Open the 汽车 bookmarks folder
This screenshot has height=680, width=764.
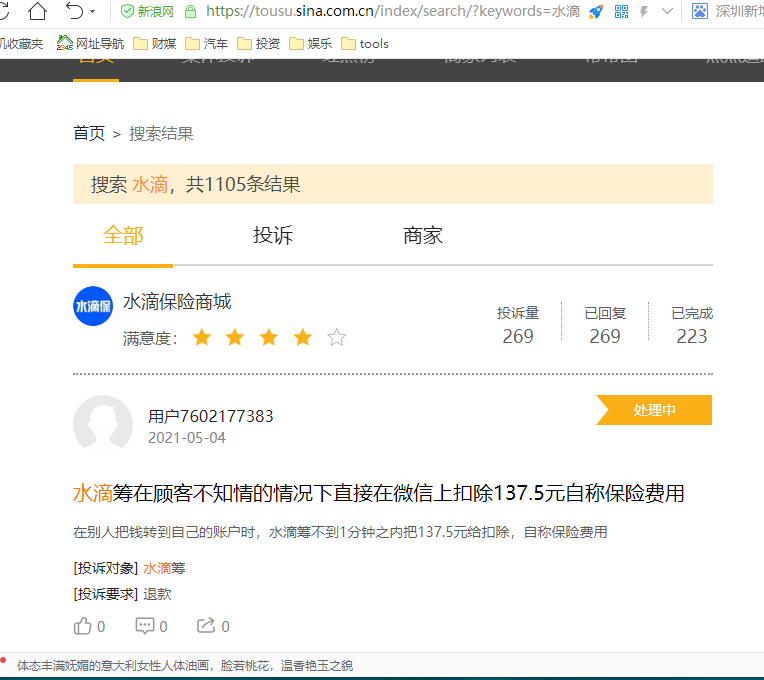tap(207, 43)
